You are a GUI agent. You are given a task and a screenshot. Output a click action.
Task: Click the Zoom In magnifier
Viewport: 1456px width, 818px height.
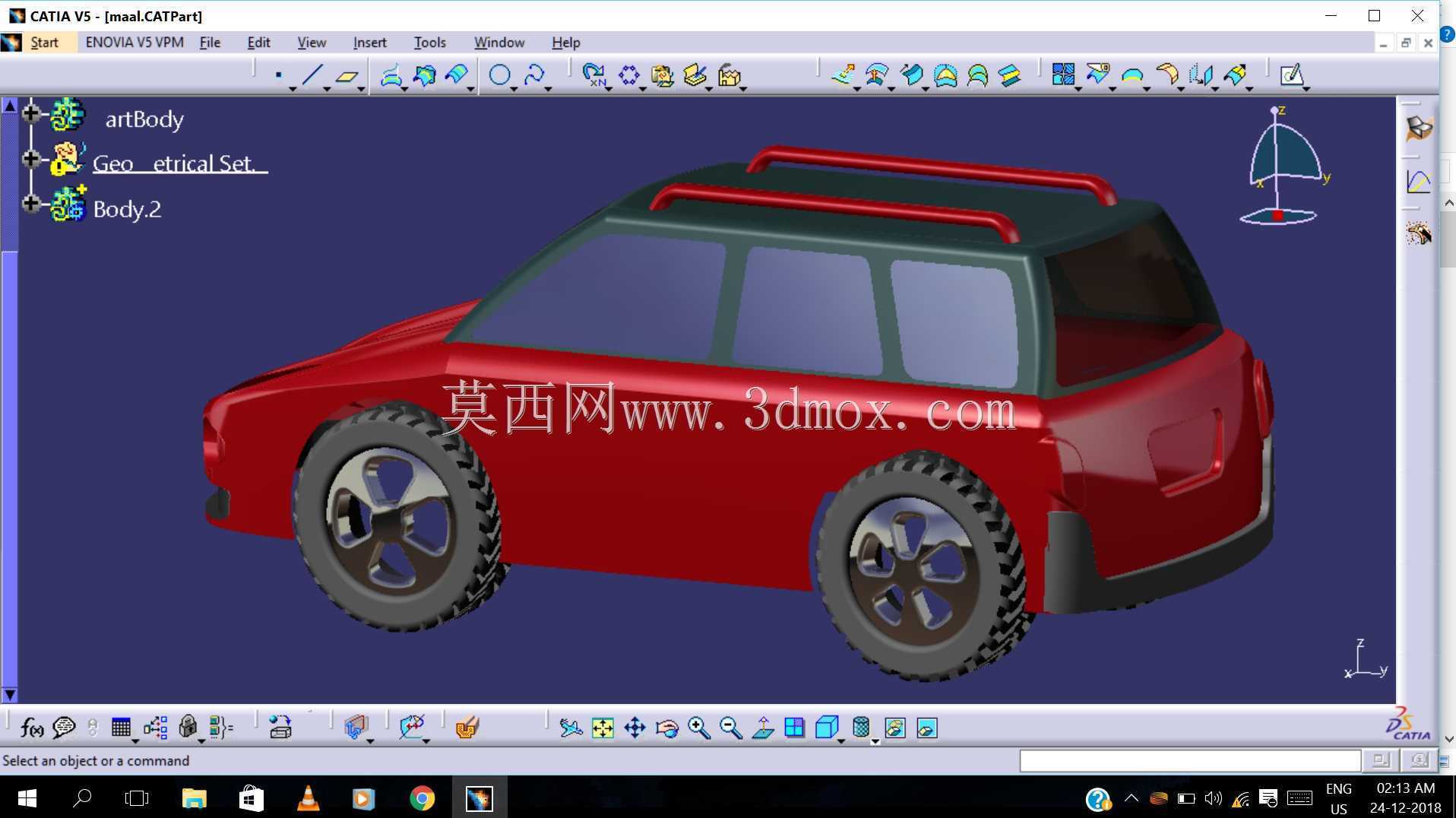click(698, 728)
